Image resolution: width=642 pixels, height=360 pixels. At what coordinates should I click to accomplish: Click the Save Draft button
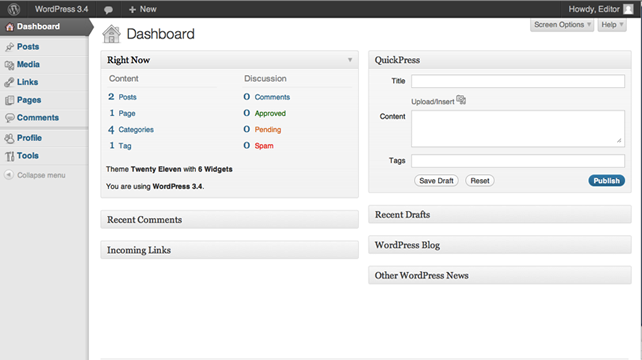[x=436, y=181]
